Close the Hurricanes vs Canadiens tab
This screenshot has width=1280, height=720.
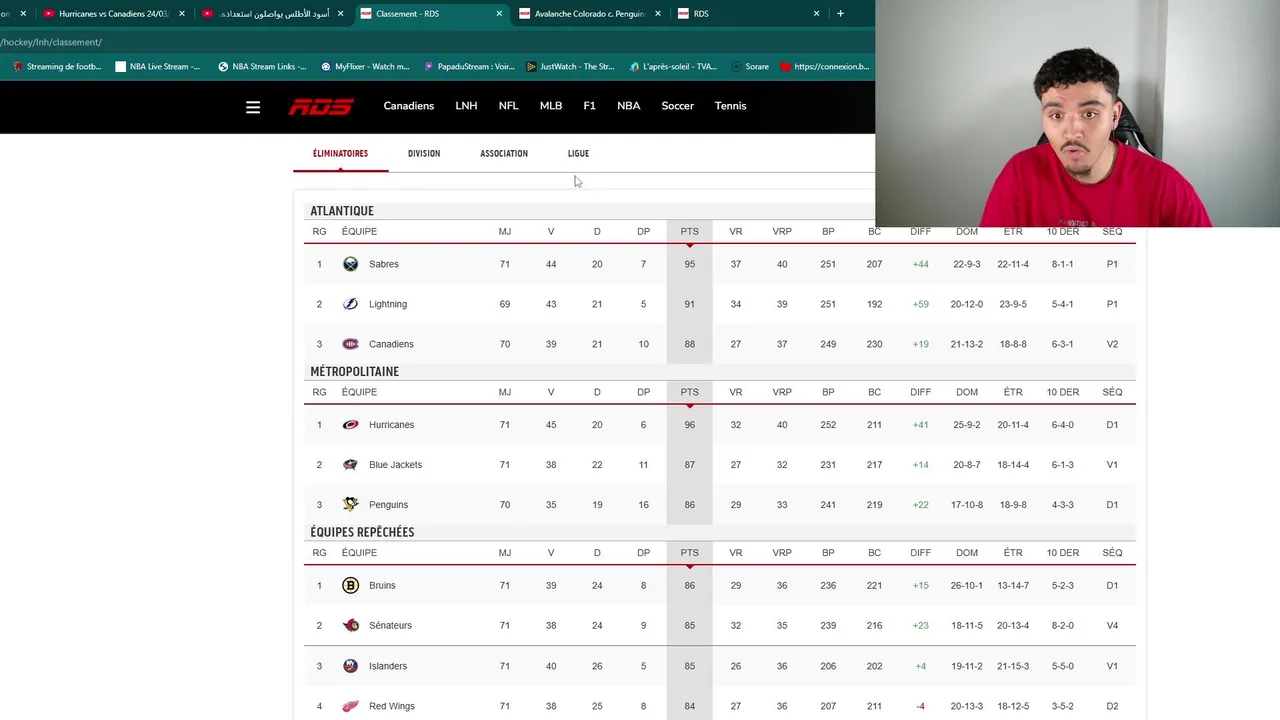pyautogui.click(x=181, y=14)
